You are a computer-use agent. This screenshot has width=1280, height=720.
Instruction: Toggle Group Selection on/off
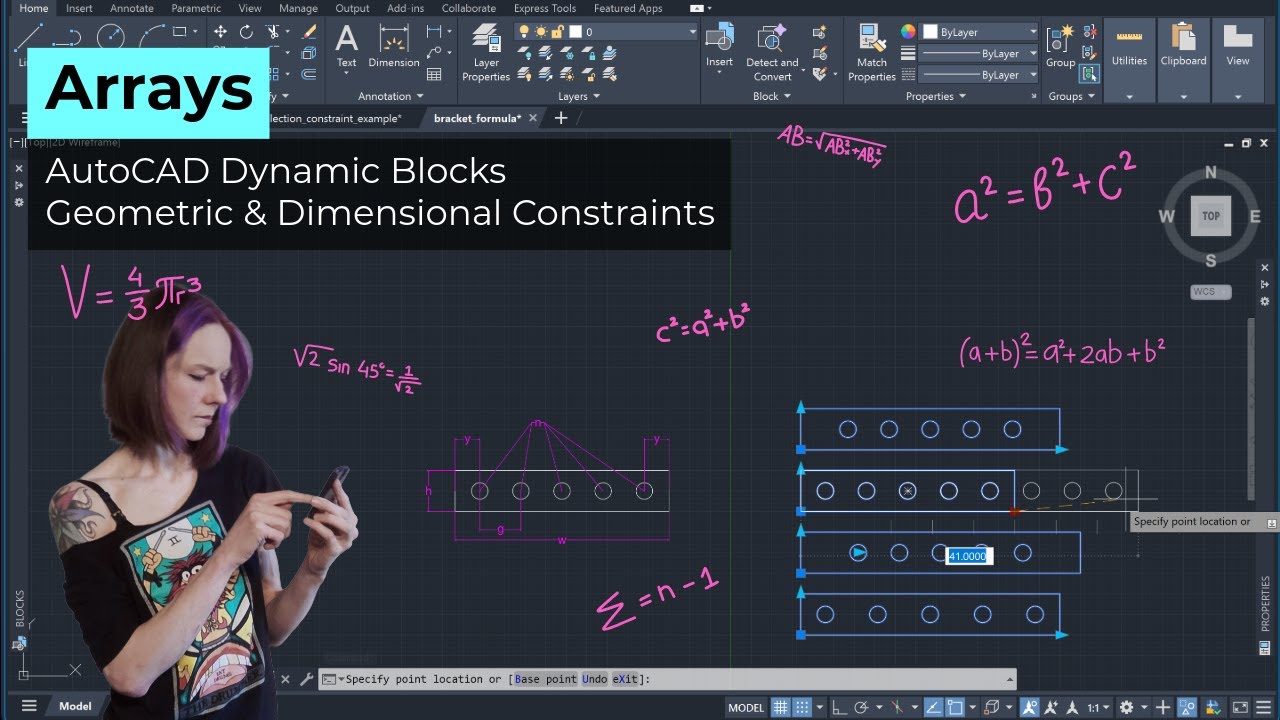[1089, 73]
